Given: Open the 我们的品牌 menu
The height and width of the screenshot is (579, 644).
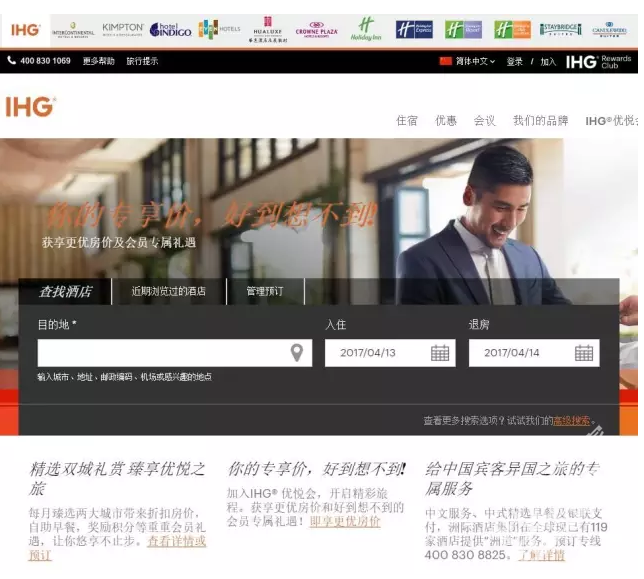Looking at the screenshot, I should (540, 120).
